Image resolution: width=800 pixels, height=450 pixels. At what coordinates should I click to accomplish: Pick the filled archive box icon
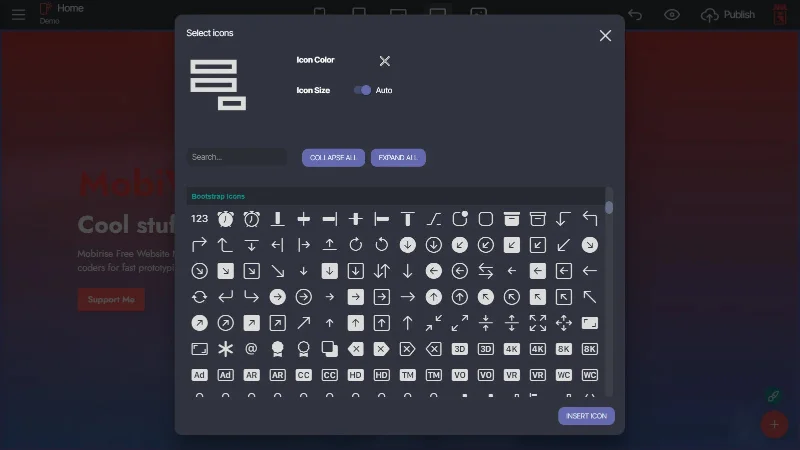pyautogui.click(x=512, y=219)
